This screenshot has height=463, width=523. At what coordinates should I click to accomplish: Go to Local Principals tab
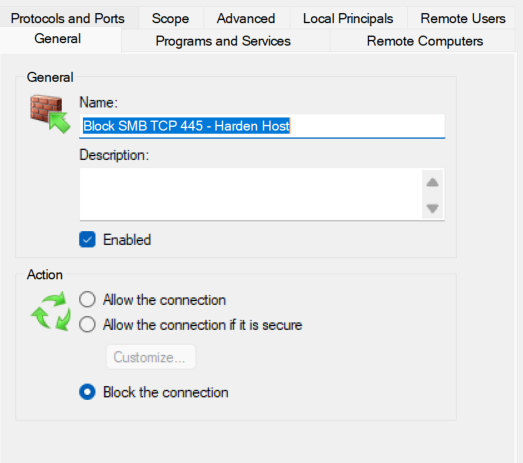[x=348, y=18]
